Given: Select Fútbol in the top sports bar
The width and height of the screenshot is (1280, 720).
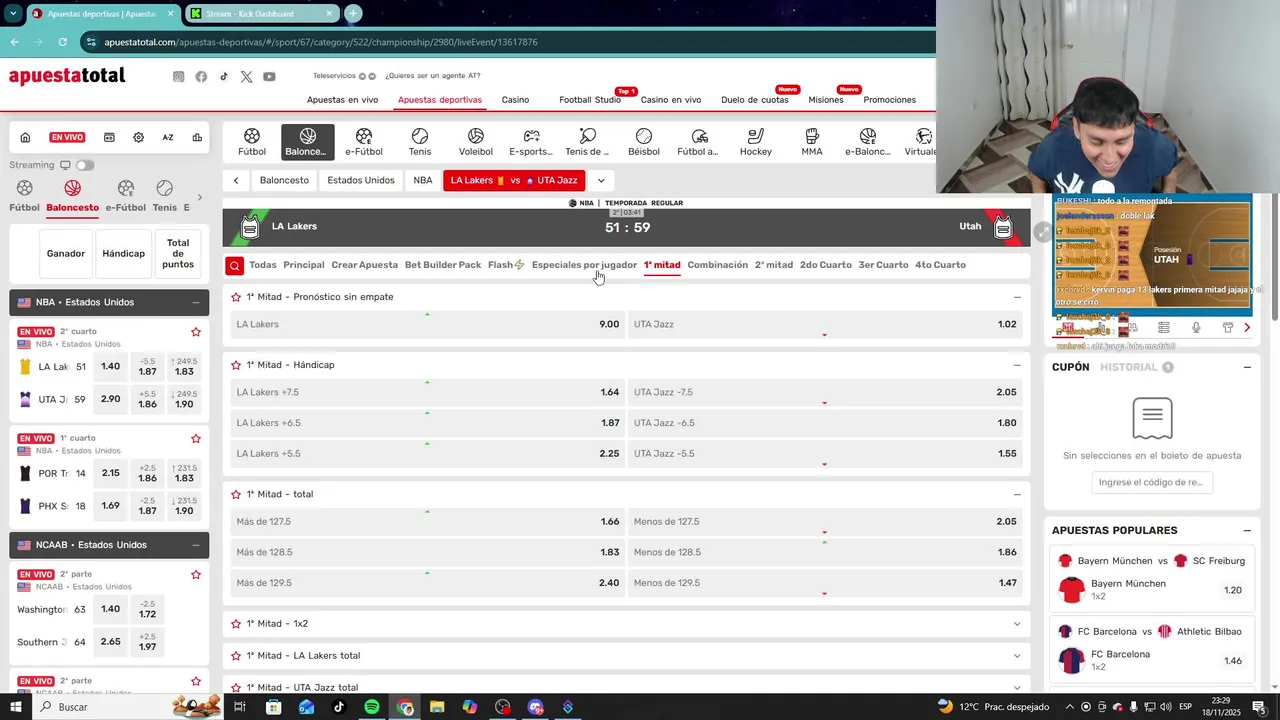Looking at the screenshot, I should click(252, 142).
